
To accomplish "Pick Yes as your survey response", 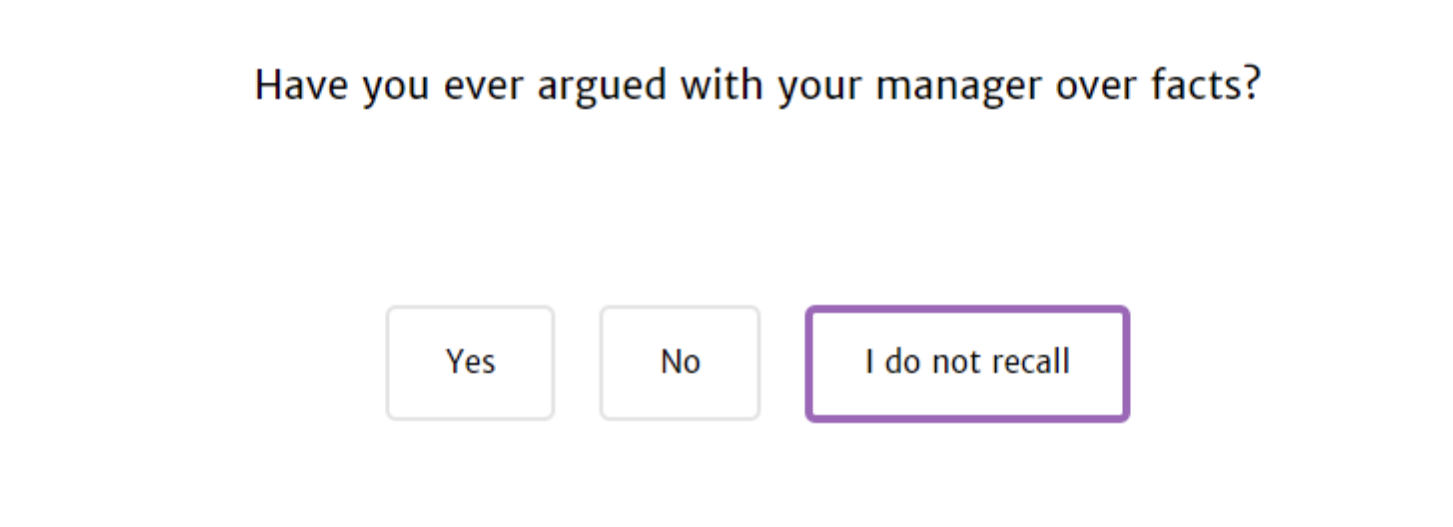I will tap(470, 362).
